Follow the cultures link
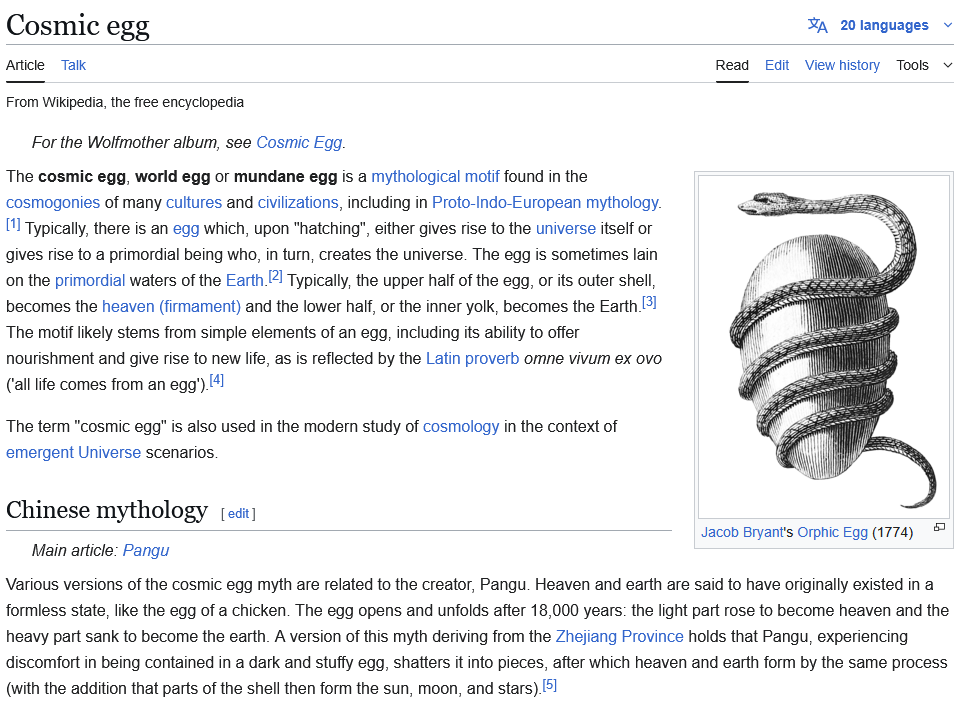The width and height of the screenshot is (980, 718). [194, 202]
